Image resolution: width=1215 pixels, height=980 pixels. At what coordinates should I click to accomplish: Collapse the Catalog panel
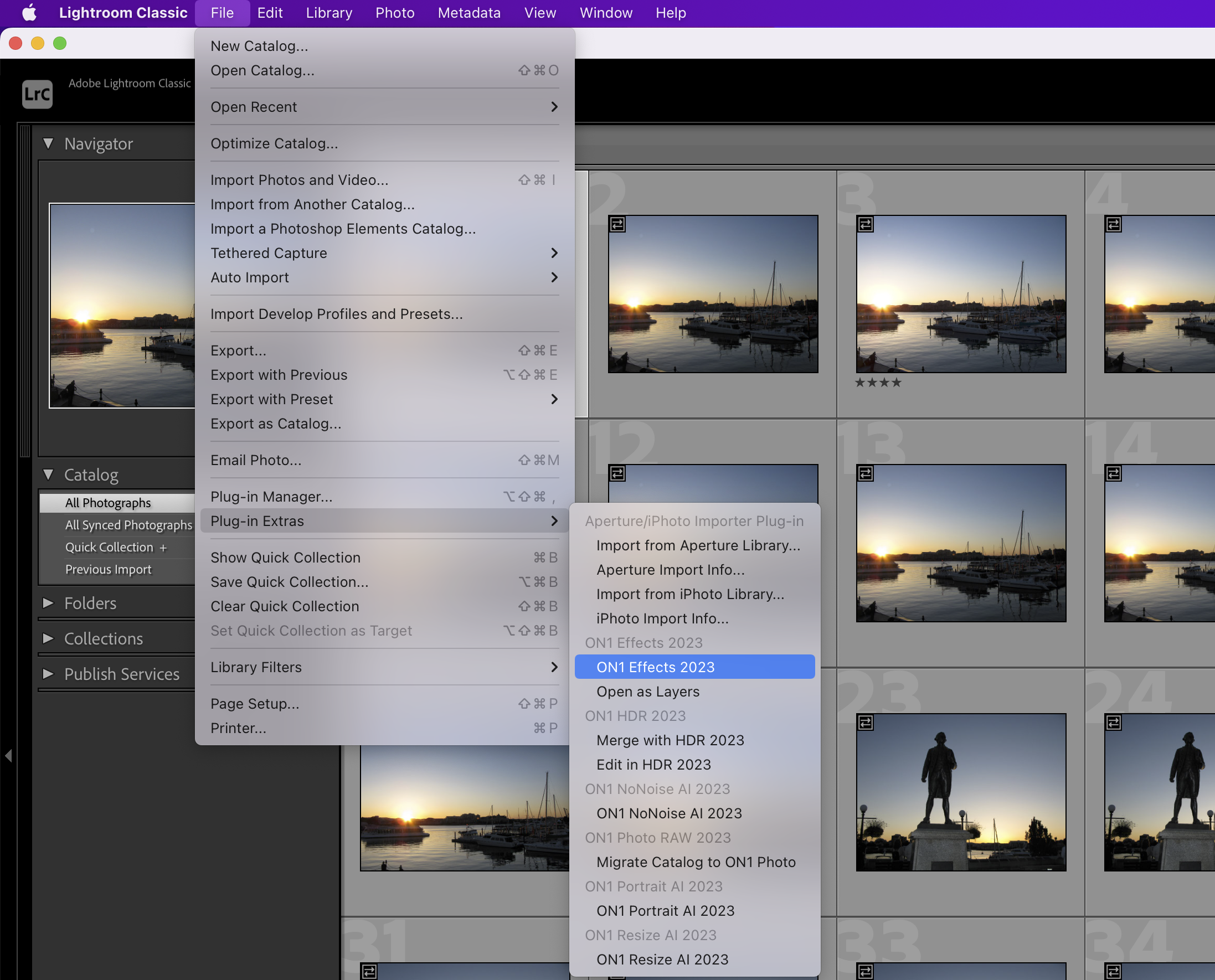[x=48, y=474]
